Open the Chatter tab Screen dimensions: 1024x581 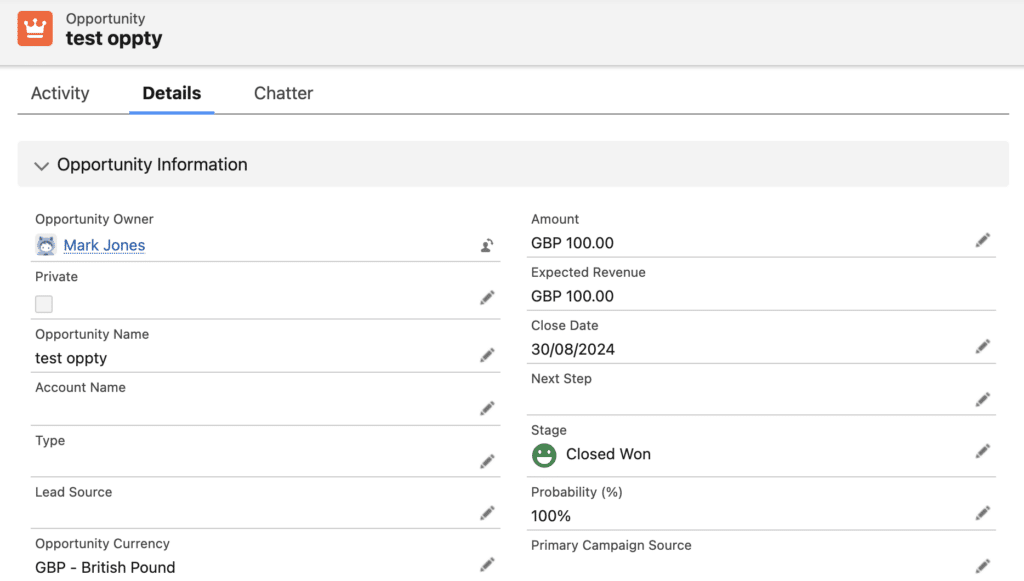[x=283, y=93]
